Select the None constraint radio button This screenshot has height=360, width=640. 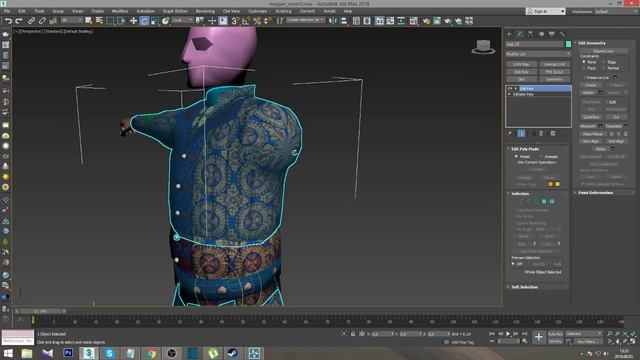[584, 62]
